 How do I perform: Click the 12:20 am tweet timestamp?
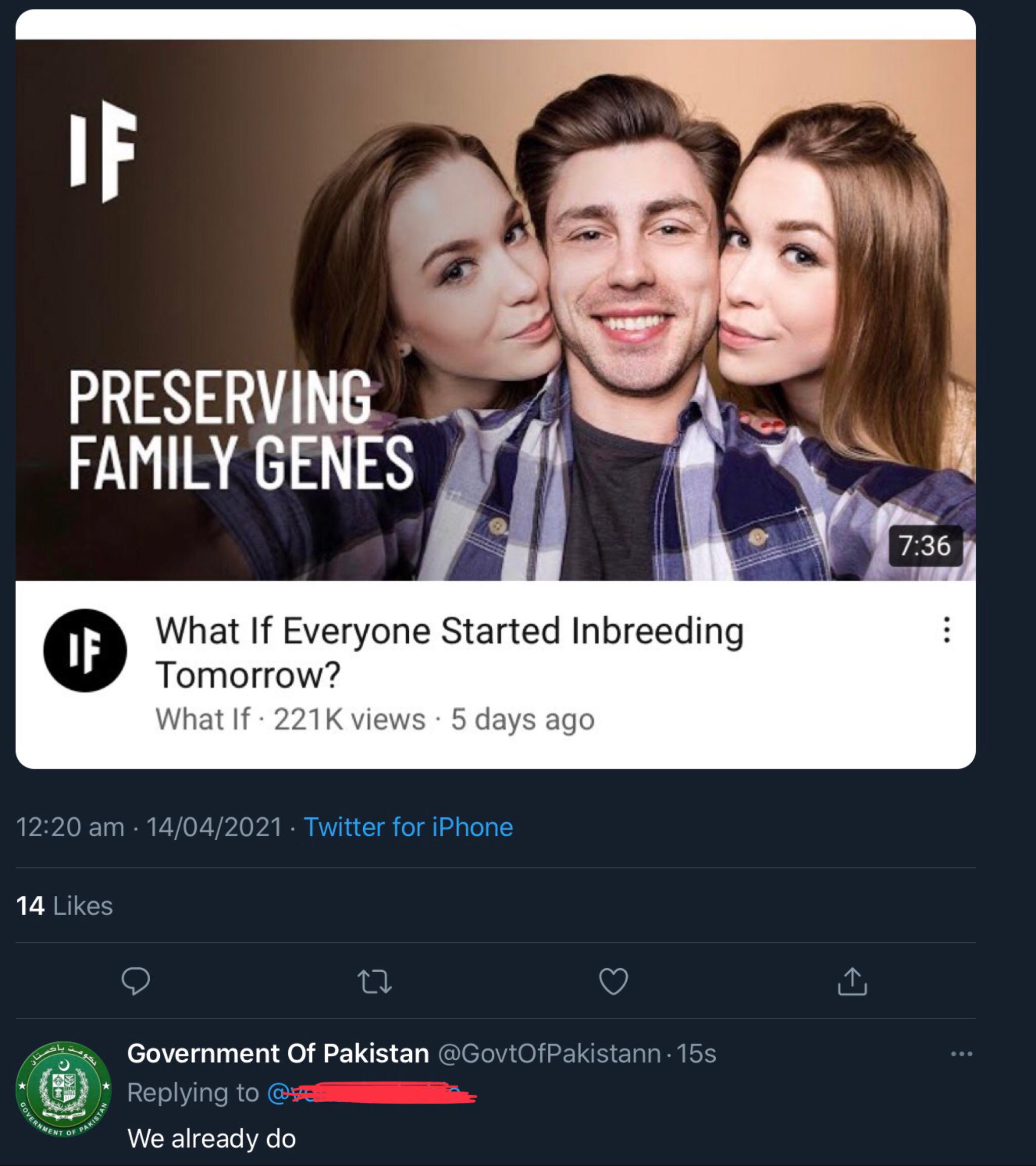(70, 827)
